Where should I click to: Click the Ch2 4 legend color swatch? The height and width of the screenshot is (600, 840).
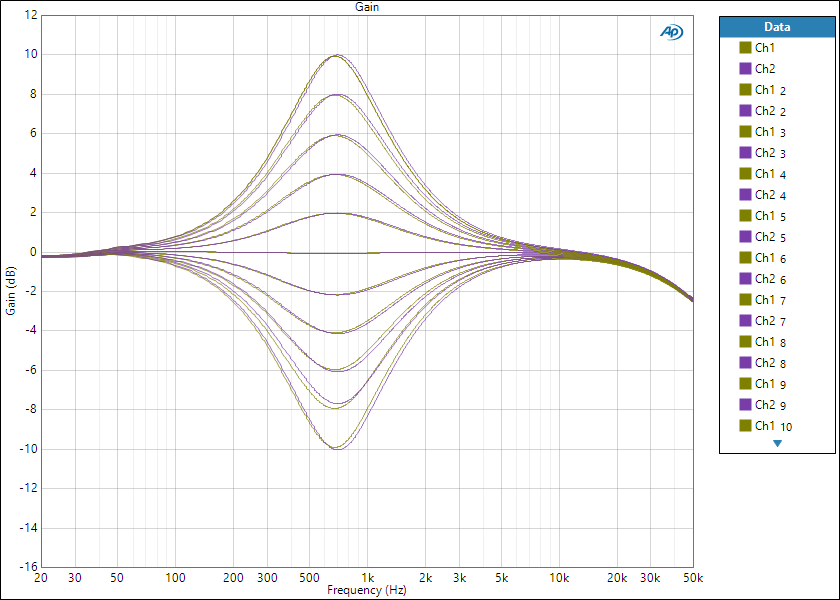(745, 194)
